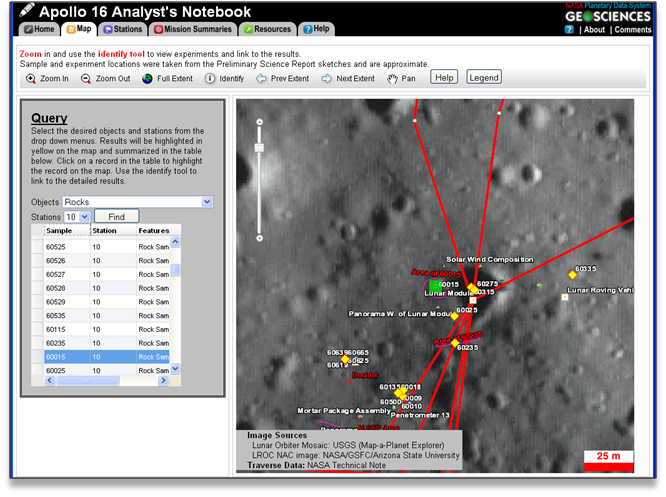Click the red Boulder label on map
Image resolution: width=666 pixels, height=497 pixels.
(x=365, y=375)
